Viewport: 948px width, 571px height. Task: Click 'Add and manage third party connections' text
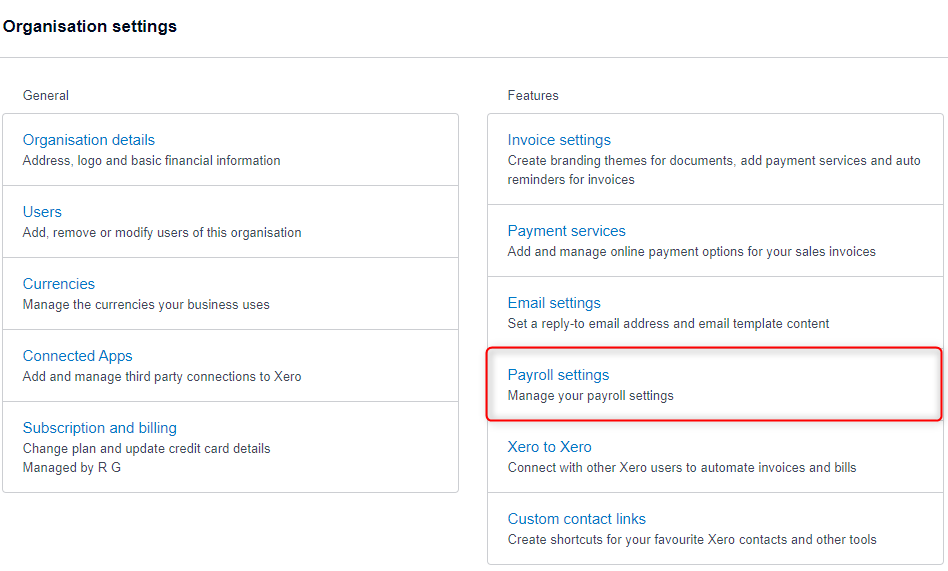[162, 376]
